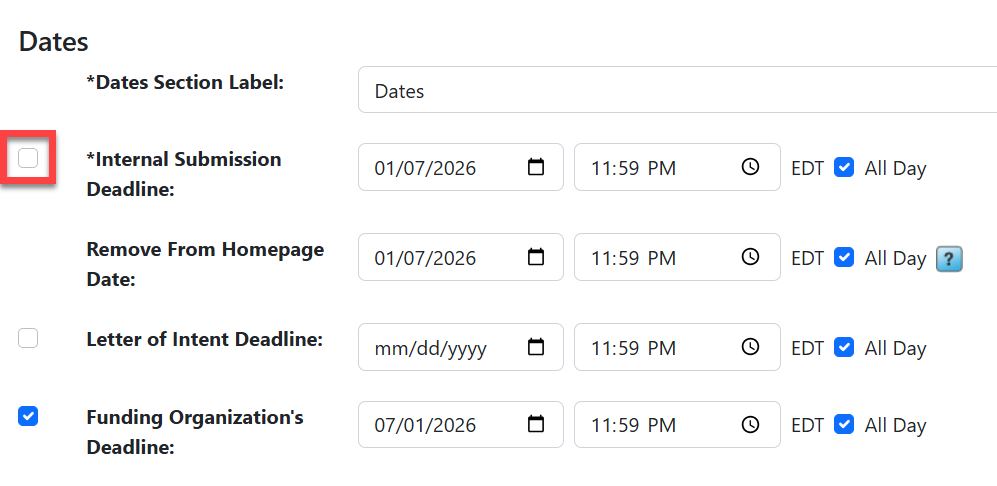Open calendar picker for Letter of Intent Deadline
Viewport: 997px width, 486px height.
(x=537, y=347)
